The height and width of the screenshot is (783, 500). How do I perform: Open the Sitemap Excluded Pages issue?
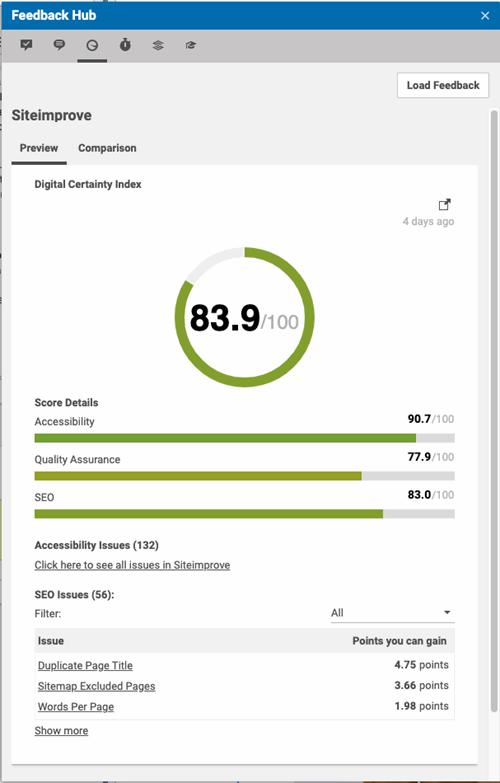pyautogui.click(x=96, y=686)
